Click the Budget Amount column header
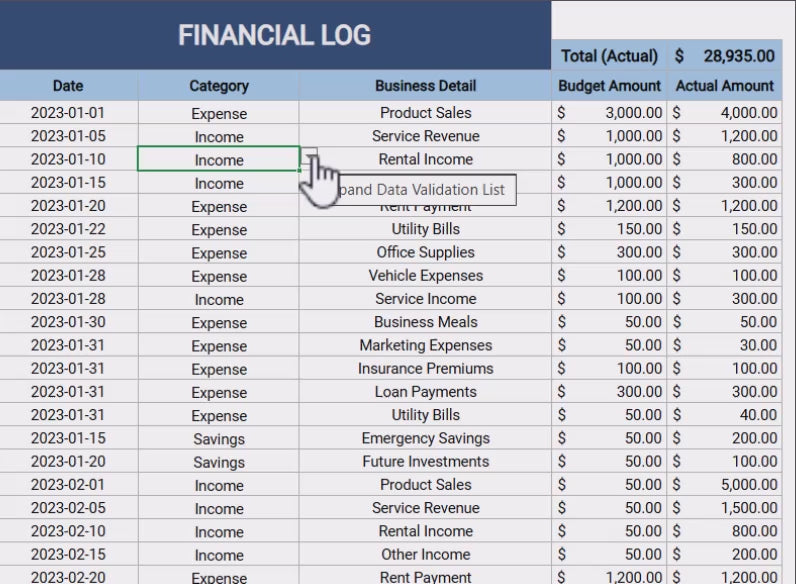The height and width of the screenshot is (584, 796). tap(609, 85)
